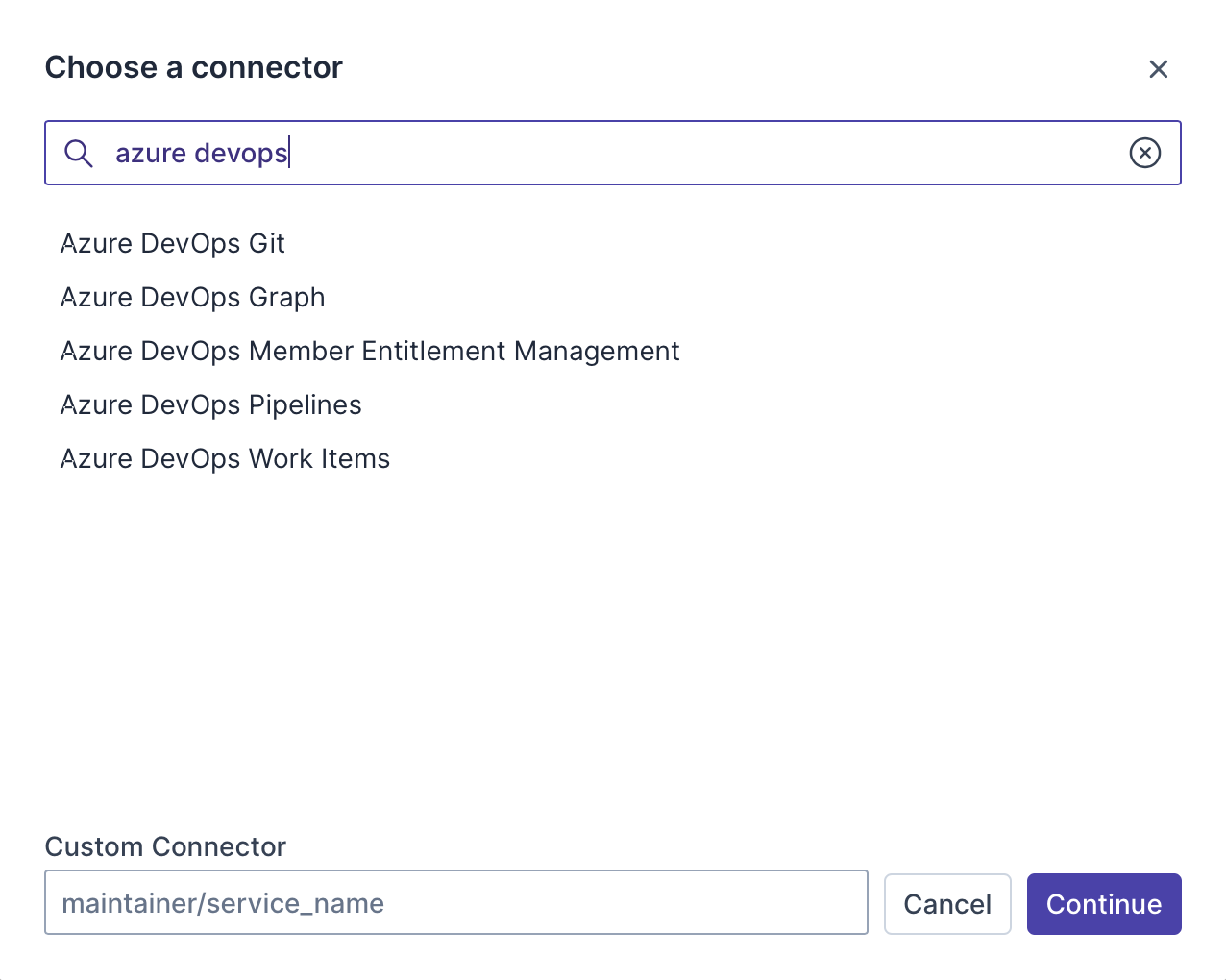This screenshot has height=980, width=1226.
Task: Pick Azure DevOps Member Entitlement Management
Action: (370, 352)
